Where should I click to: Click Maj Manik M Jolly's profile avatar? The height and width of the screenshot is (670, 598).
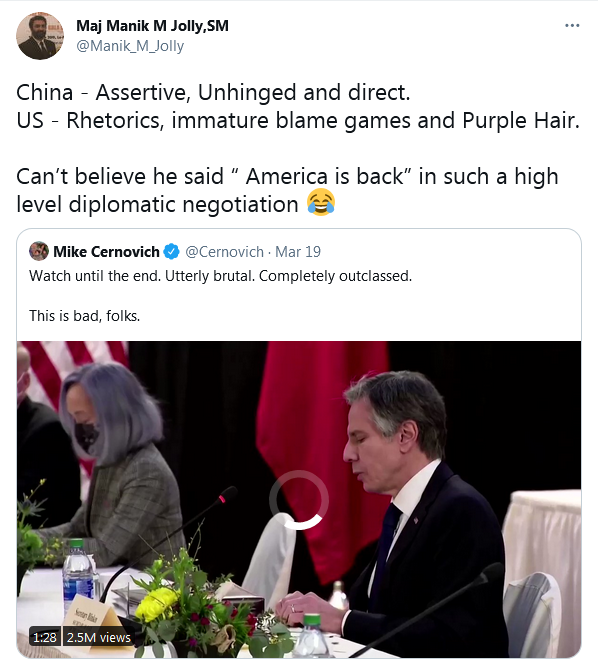[x=40, y=35]
